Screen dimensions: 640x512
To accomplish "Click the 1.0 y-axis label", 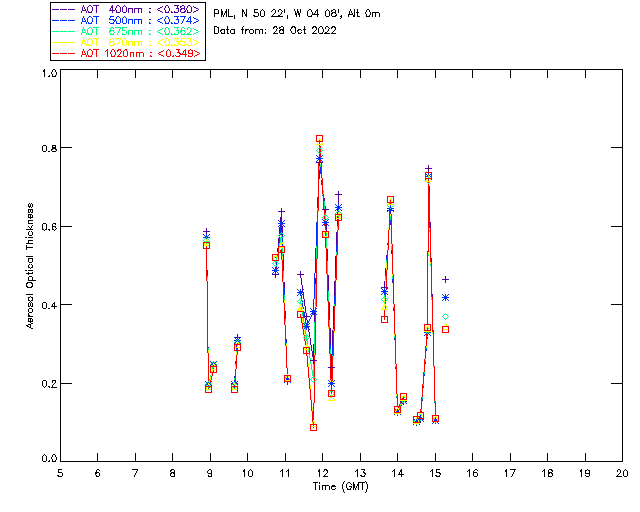I will click(x=49, y=73).
